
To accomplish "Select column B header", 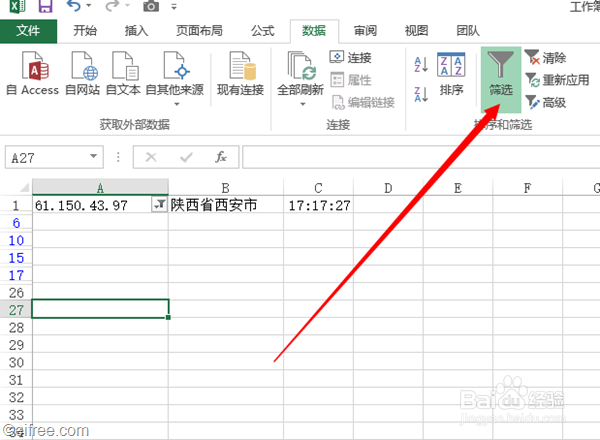I will pyautogui.click(x=226, y=187).
